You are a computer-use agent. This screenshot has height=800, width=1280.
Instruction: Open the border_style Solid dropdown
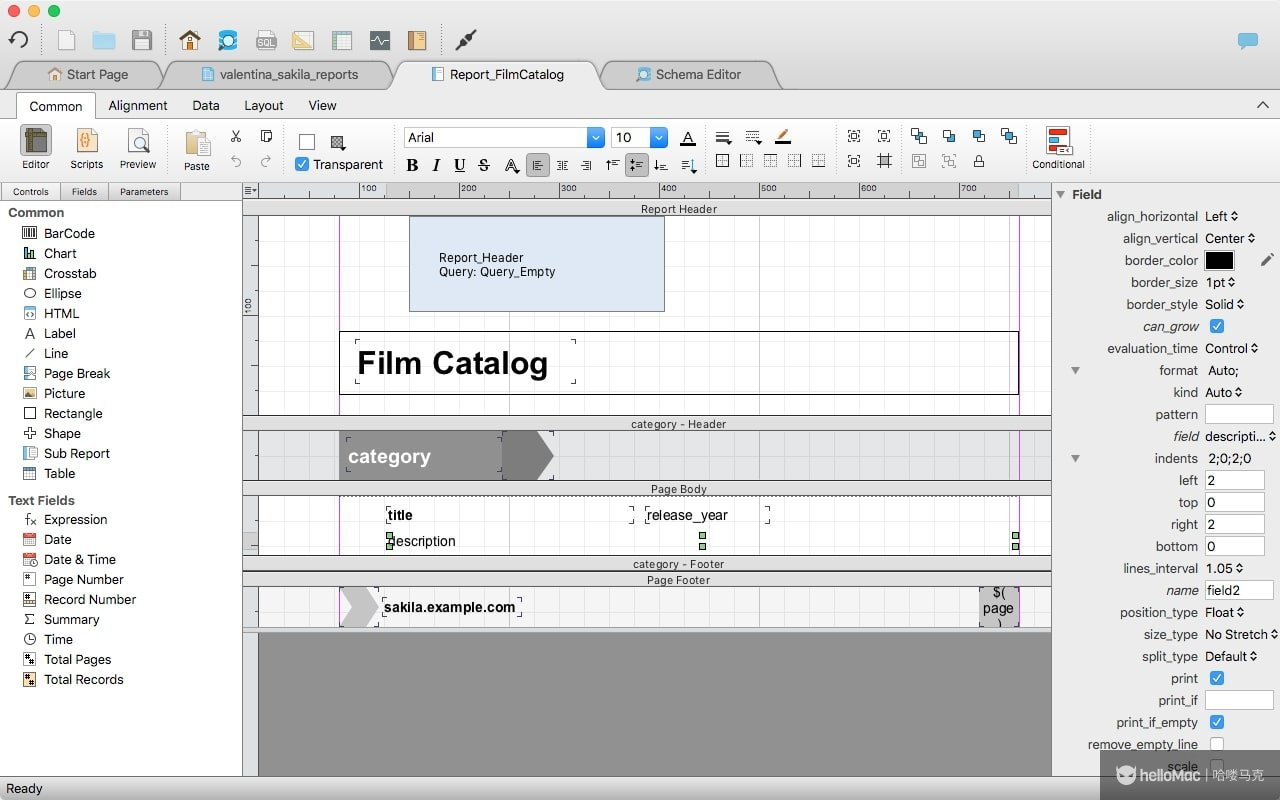(1224, 304)
